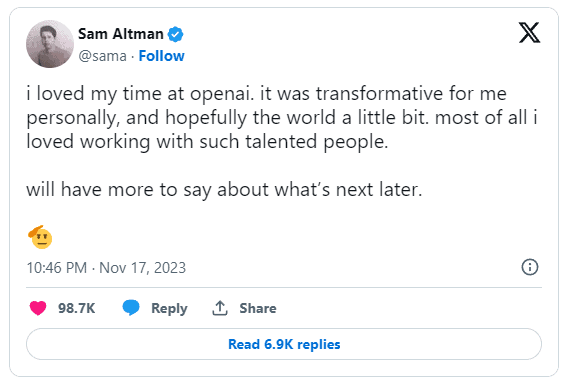Open the Sam Altman display name
Viewport: 566px width, 381px height.
point(121,34)
